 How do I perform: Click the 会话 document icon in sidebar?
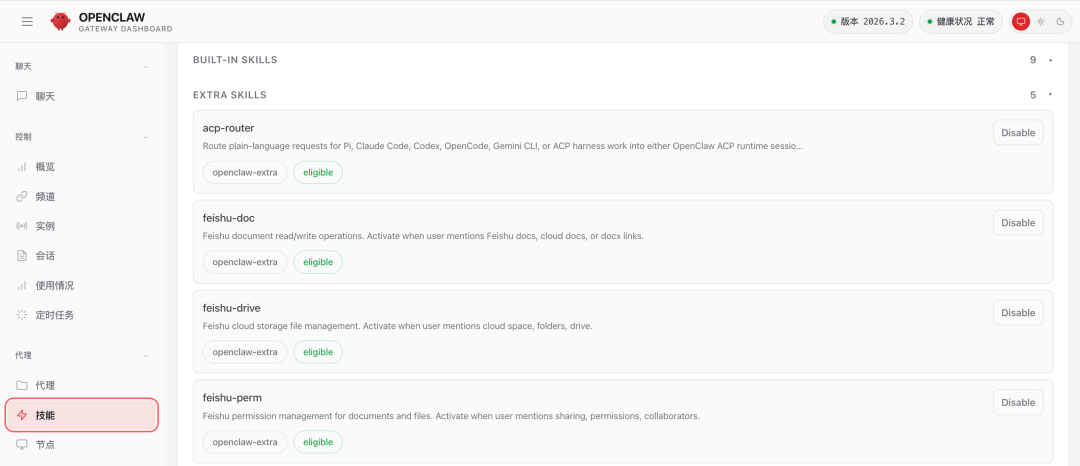[22, 256]
